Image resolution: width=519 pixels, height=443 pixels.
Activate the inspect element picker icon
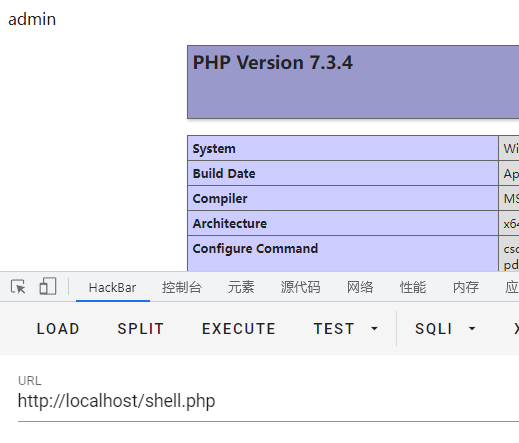coord(18,287)
